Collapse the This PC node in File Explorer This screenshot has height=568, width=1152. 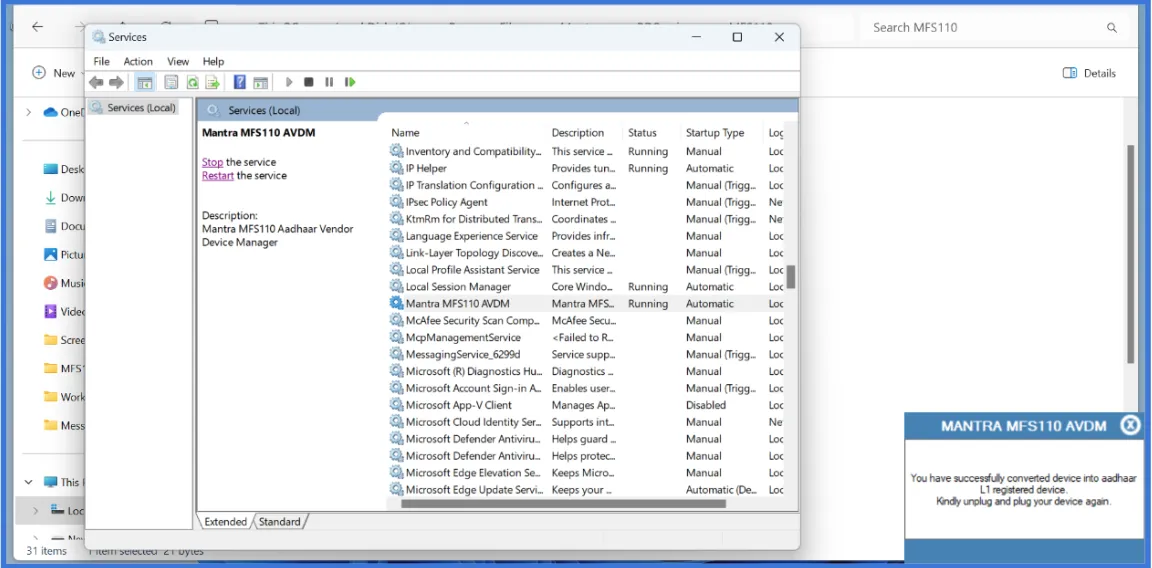(x=29, y=482)
